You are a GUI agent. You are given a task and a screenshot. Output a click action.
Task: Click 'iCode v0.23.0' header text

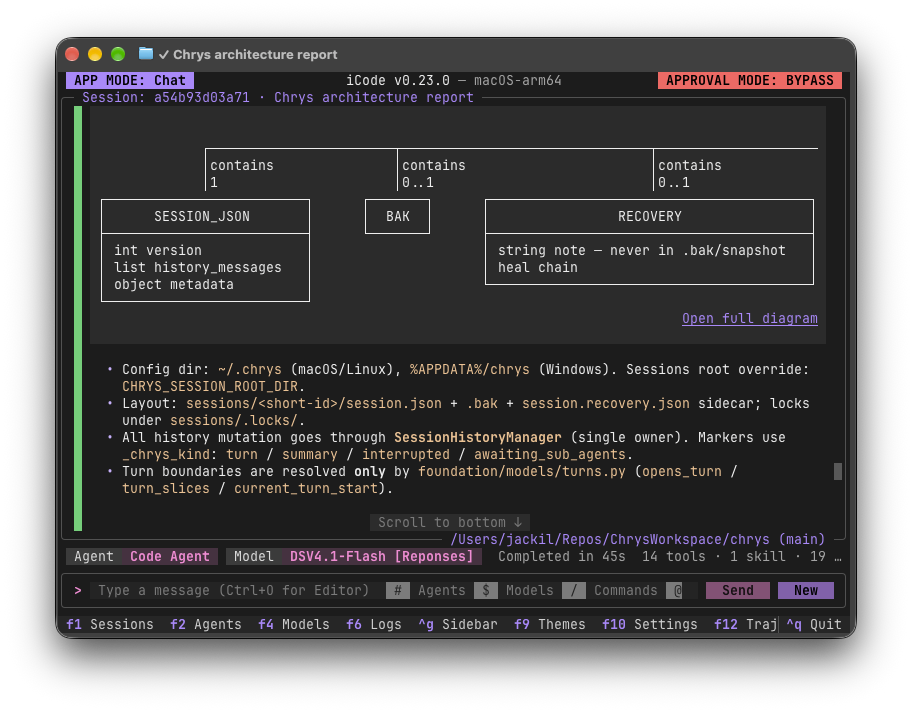398,80
